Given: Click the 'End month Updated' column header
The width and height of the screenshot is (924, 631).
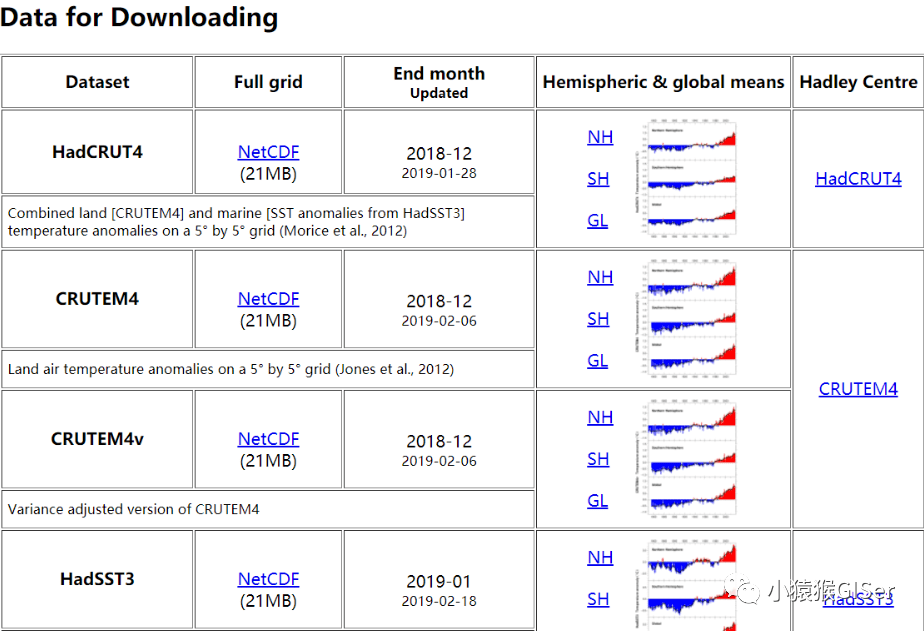Looking at the screenshot, I should (439, 82).
